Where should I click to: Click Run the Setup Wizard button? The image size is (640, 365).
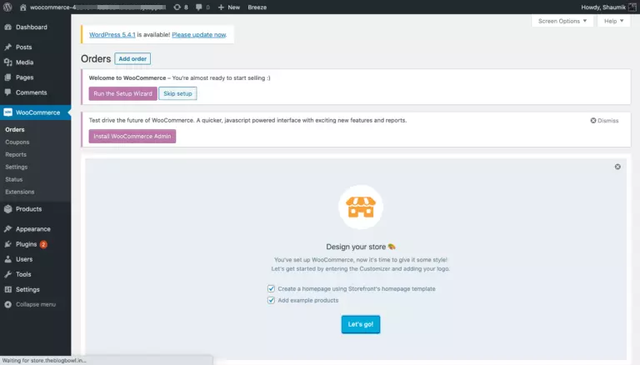coord(123,93)
